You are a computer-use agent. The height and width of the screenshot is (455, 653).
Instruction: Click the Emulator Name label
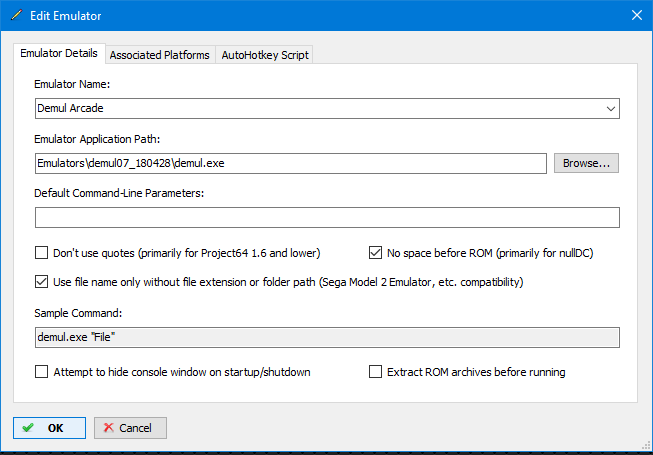coord(72,84)
